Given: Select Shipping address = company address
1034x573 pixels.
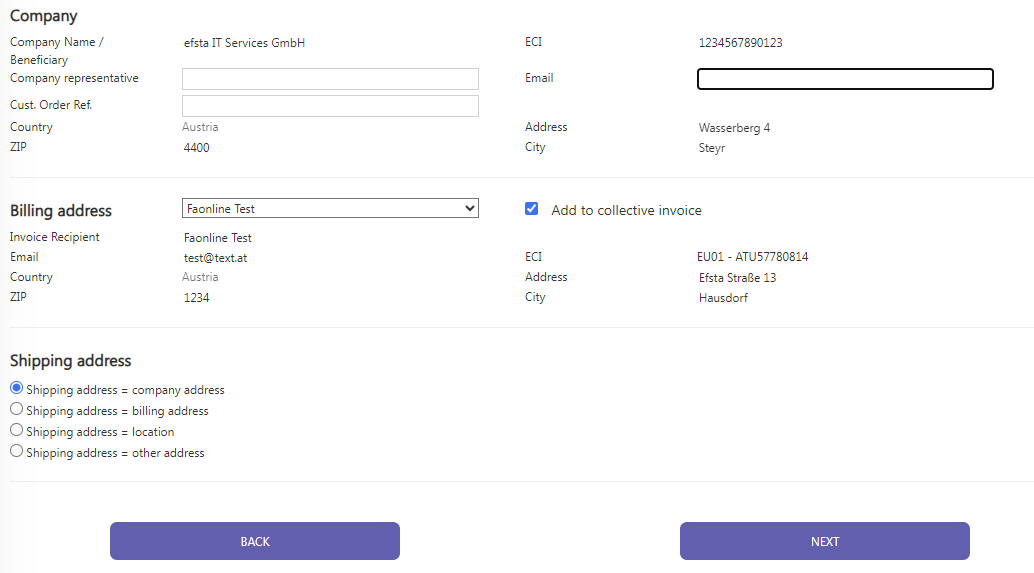Looking at the screenshot, I should 16,388.
